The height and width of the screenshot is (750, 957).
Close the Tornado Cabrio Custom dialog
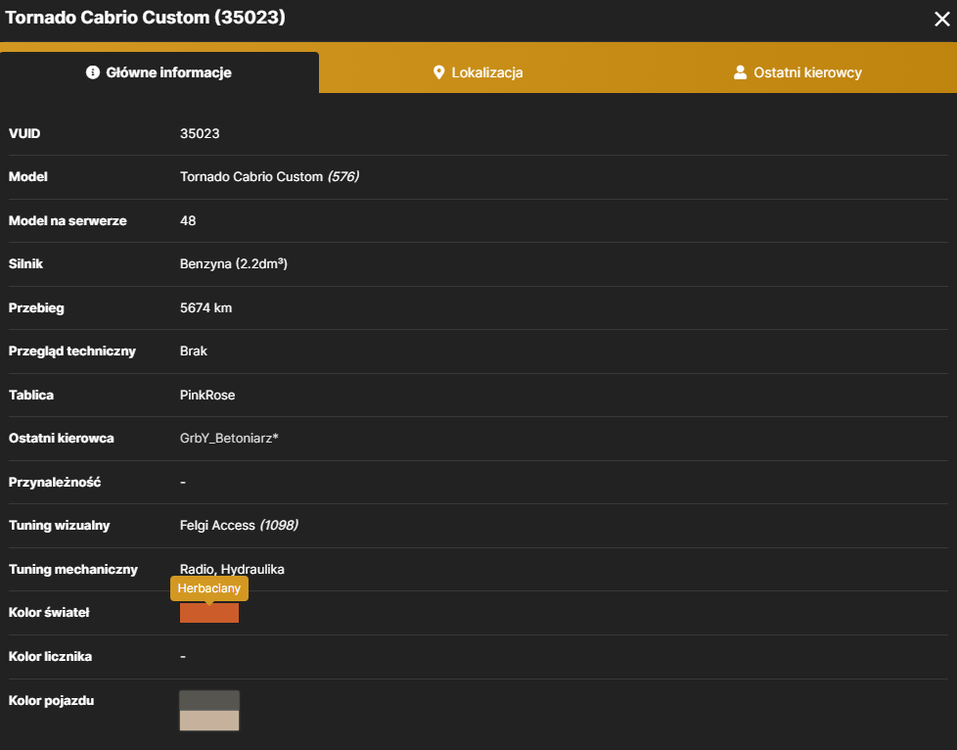(942, 19)
